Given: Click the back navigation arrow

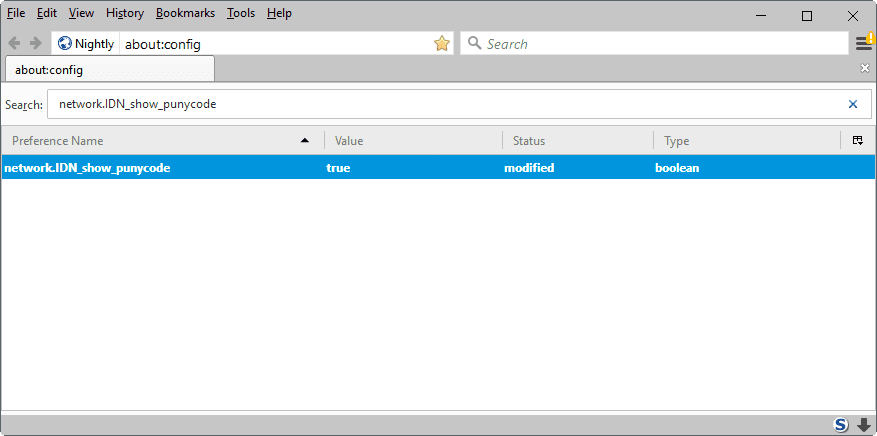Looking at the screenshot, I should 15,44.
